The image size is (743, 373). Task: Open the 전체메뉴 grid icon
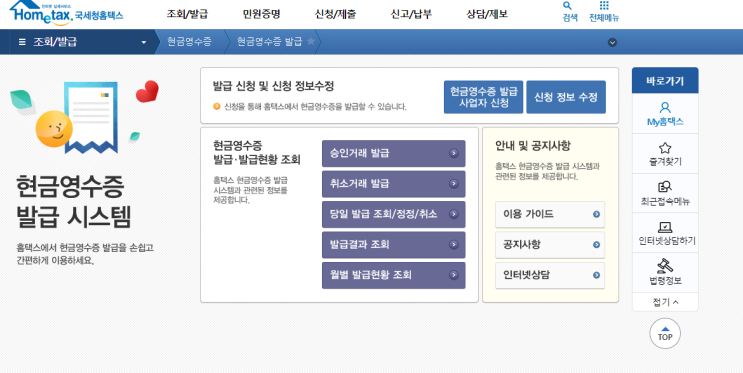pos(604,6)
